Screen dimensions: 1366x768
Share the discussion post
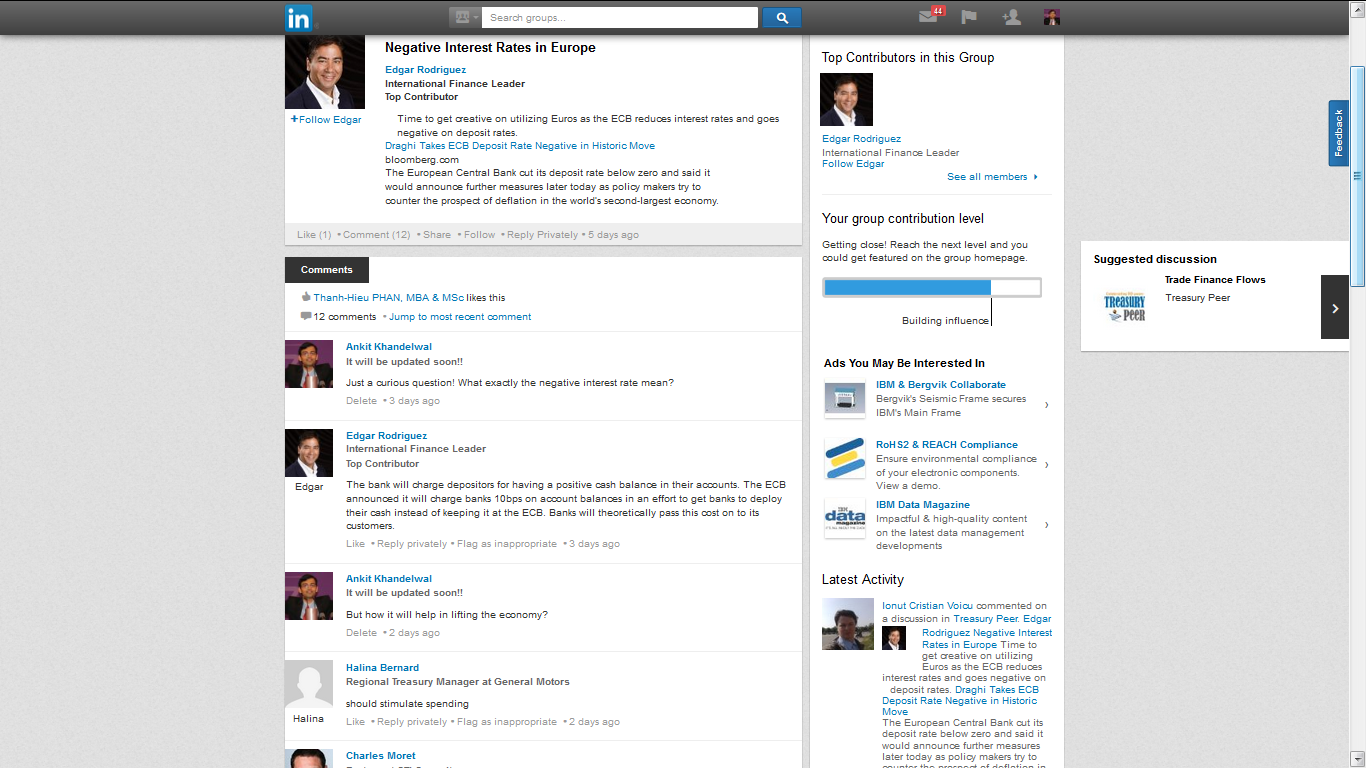pos(437,235)
